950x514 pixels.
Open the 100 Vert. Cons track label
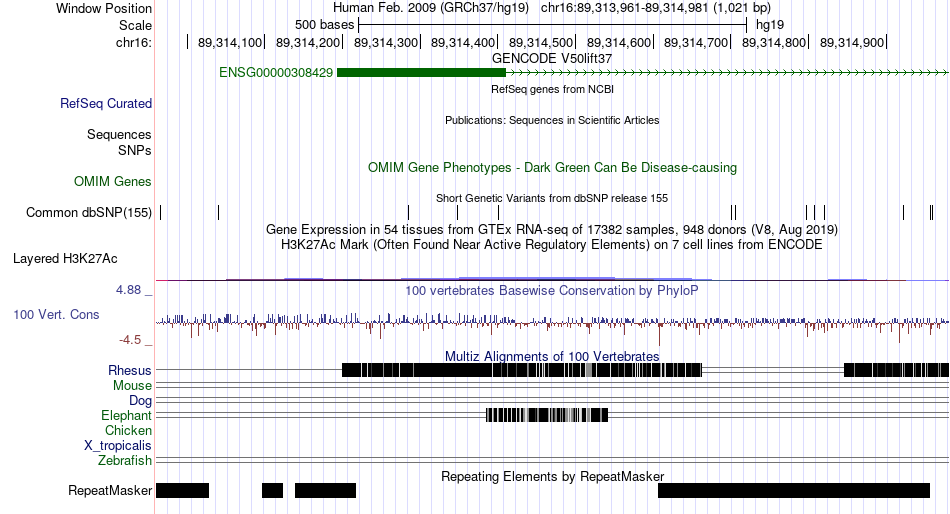56,315
